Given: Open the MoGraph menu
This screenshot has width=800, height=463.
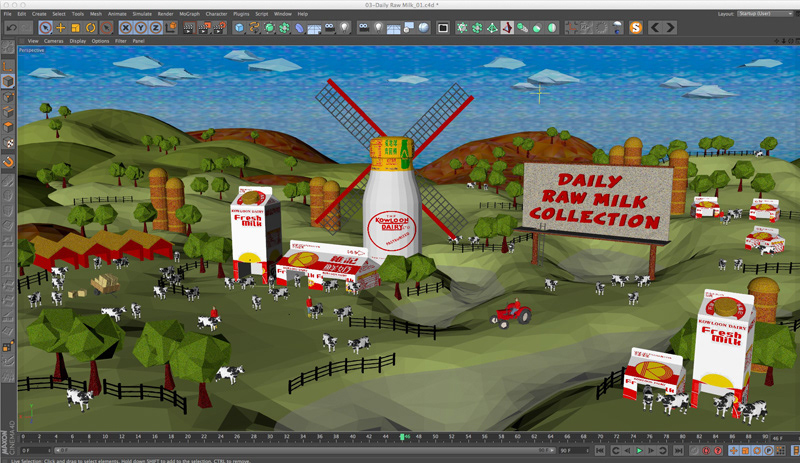Looking at the screenshot, I should [189, 14].
